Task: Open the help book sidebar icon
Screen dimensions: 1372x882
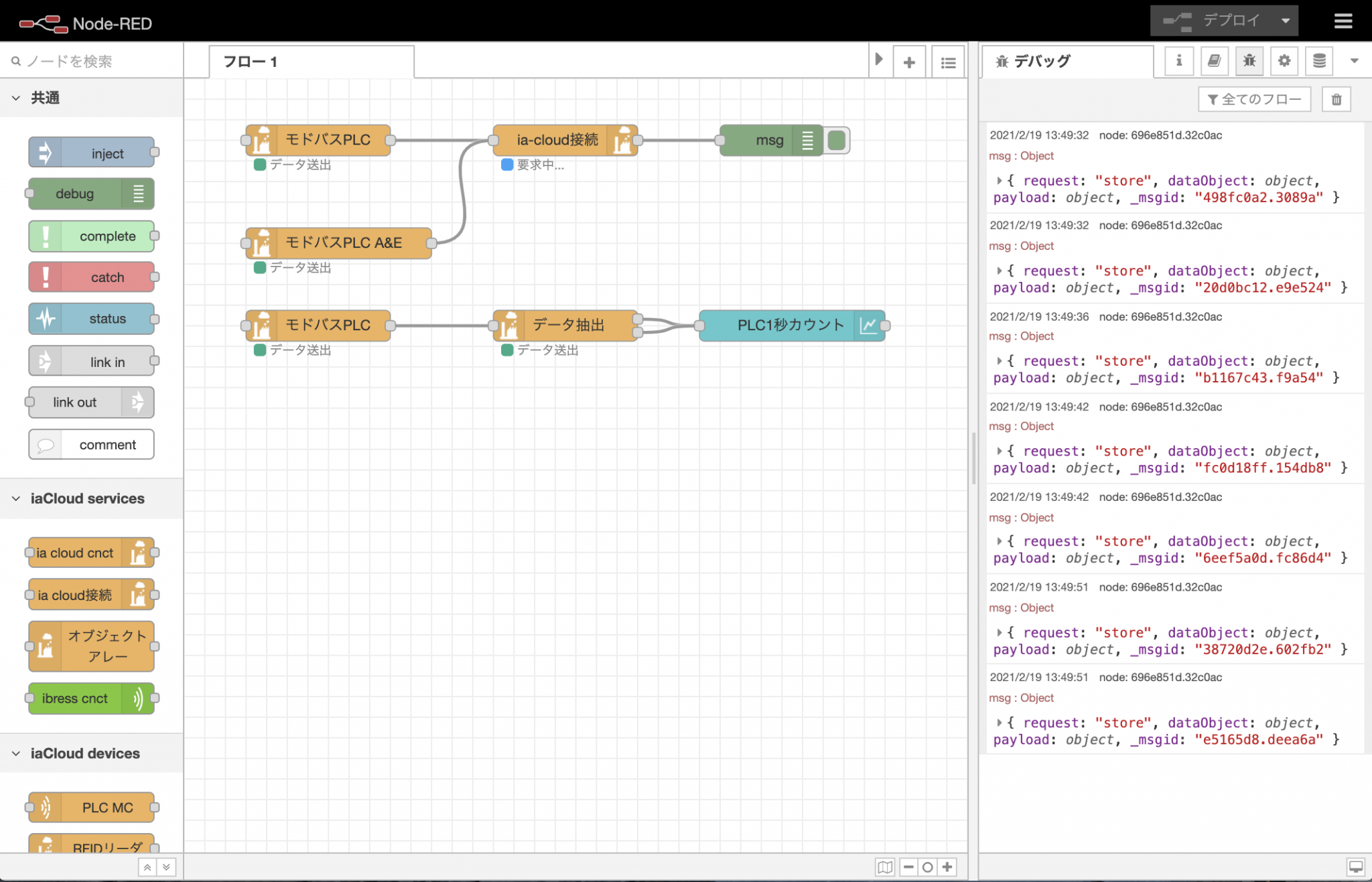Action: [x=1214, y=61]
